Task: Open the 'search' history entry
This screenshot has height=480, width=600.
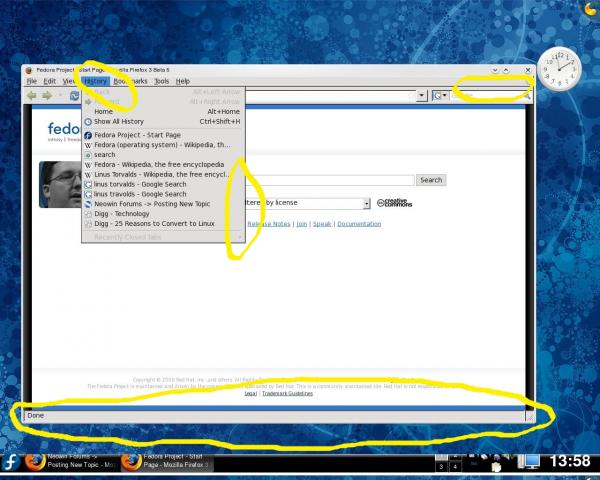Action: (x=163, y=155)
